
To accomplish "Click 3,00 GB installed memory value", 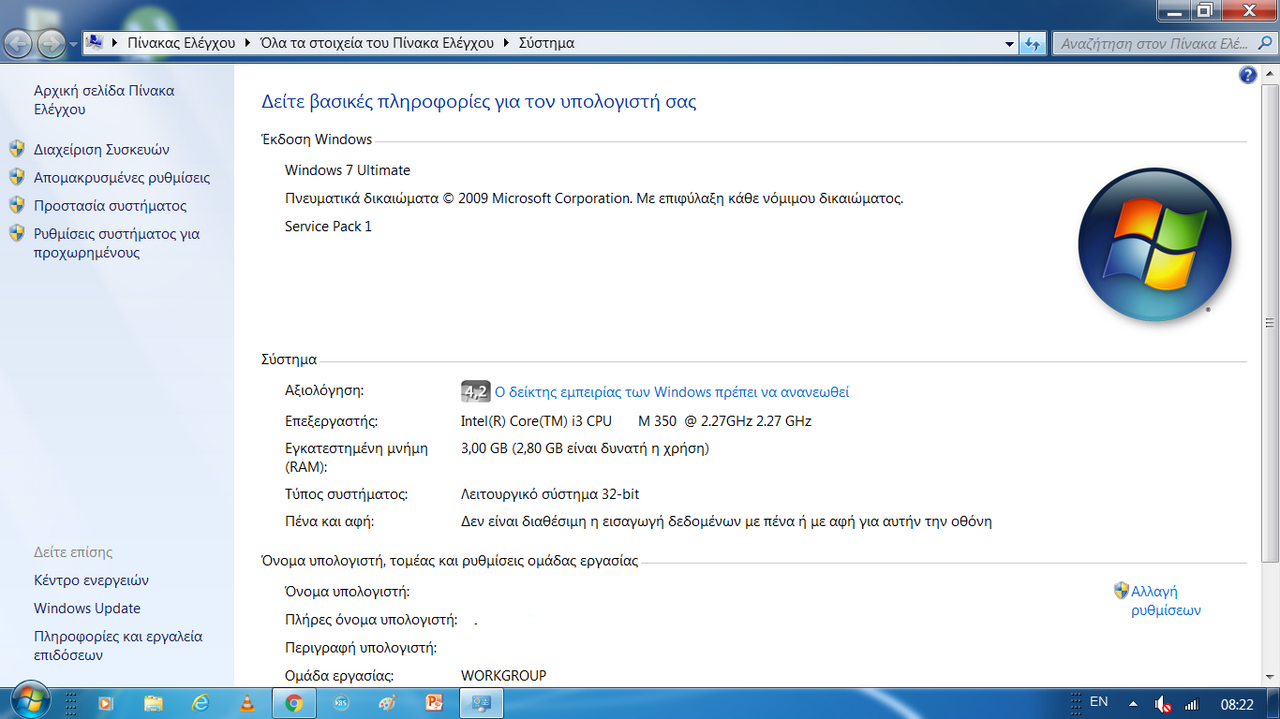I will pyautogui.click(x=585, y=448).
